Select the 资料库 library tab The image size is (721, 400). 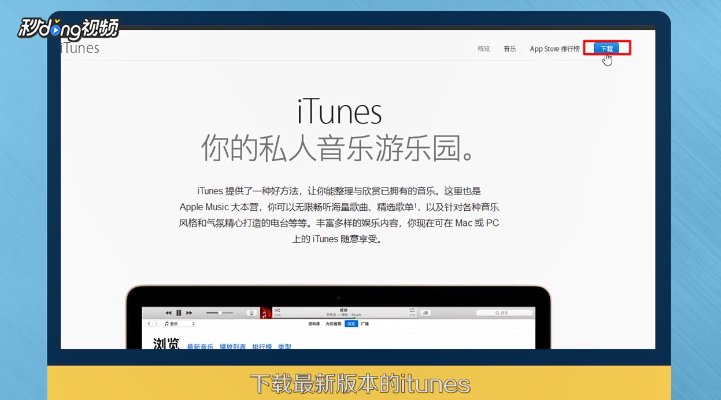click(314, 324)
